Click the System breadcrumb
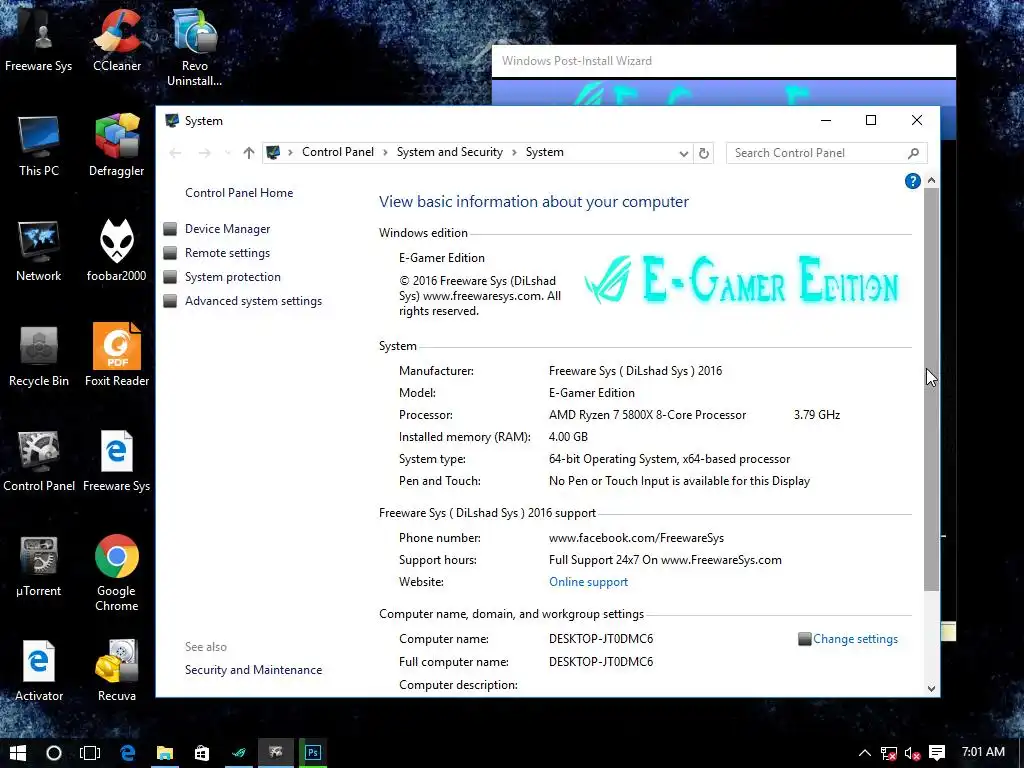The height and width of the screenshot is (768, 1024). click(545, 152)
